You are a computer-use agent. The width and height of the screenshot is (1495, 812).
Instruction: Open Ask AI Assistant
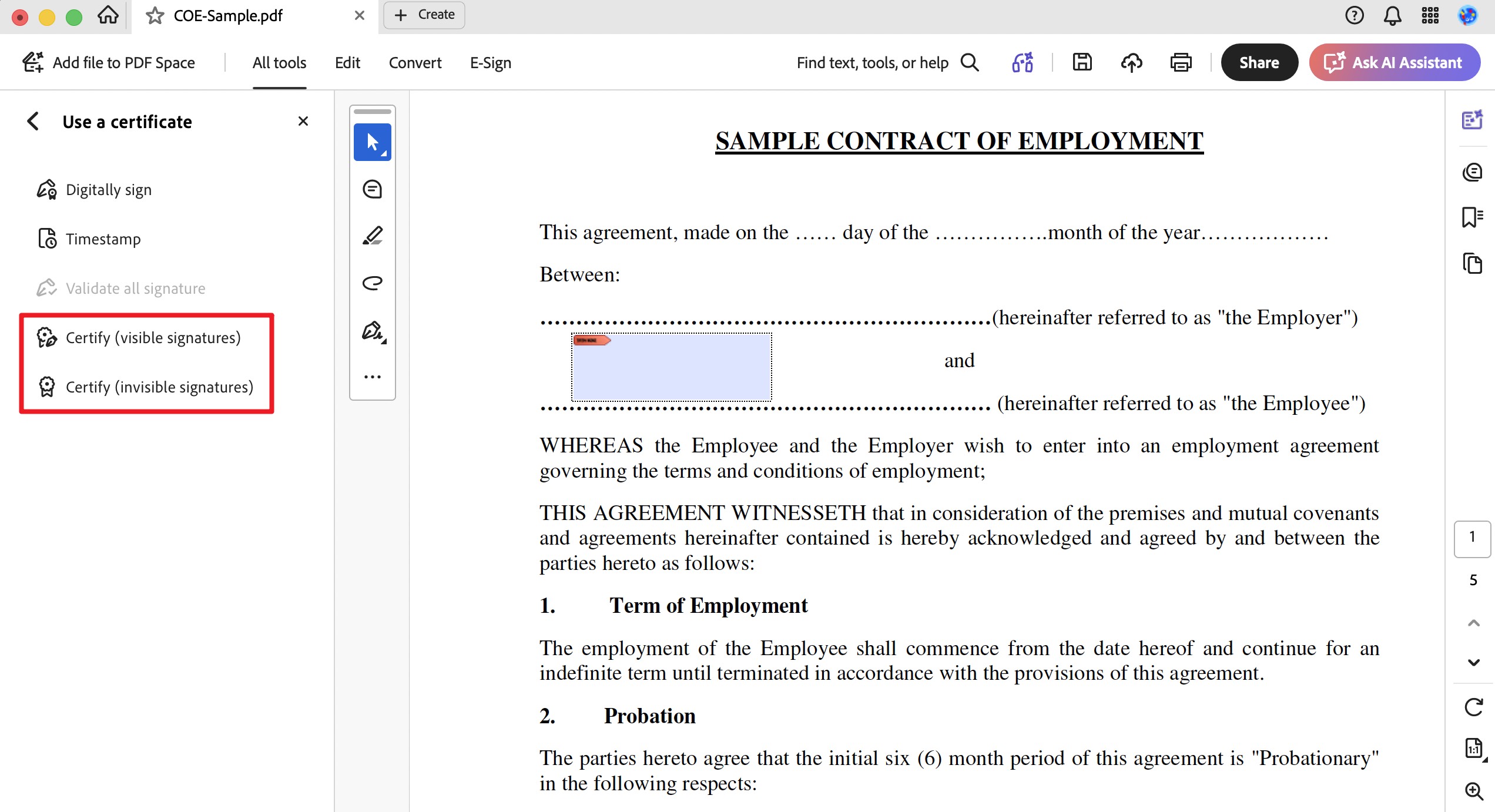1395,62
